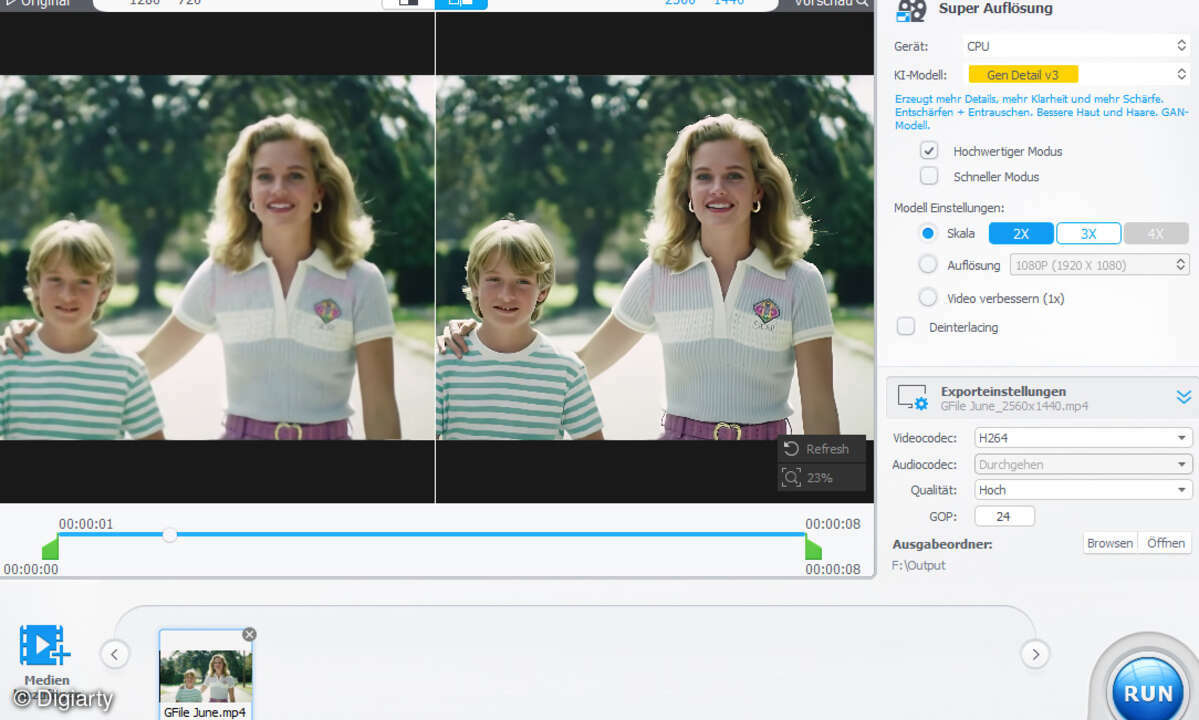Start processing with the RUN button
The height and width of the screenshot is (720, 1199).
pyautogui.click(x=1148, y=692)
